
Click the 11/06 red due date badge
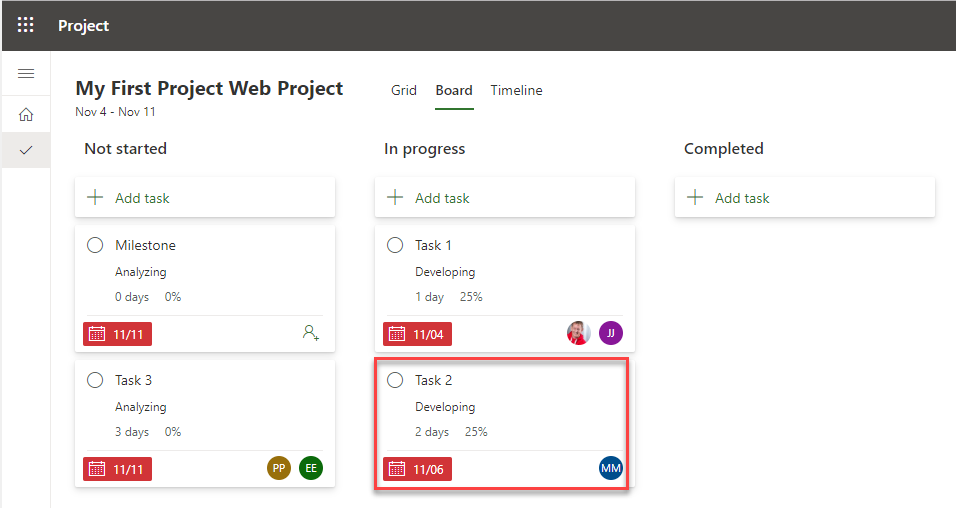418,469
